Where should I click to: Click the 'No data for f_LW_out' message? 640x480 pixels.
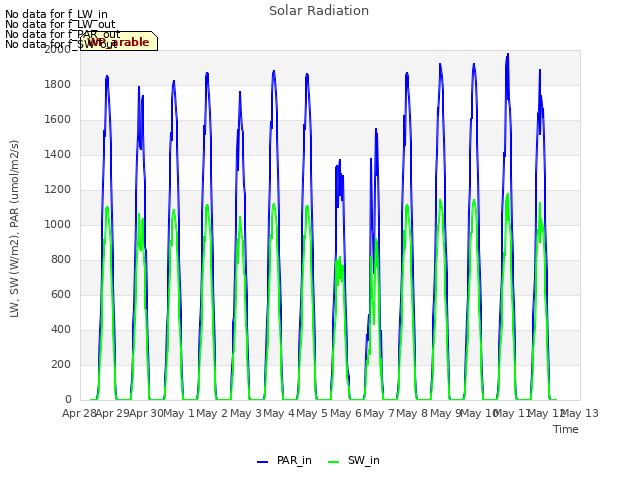click(60, 24)
